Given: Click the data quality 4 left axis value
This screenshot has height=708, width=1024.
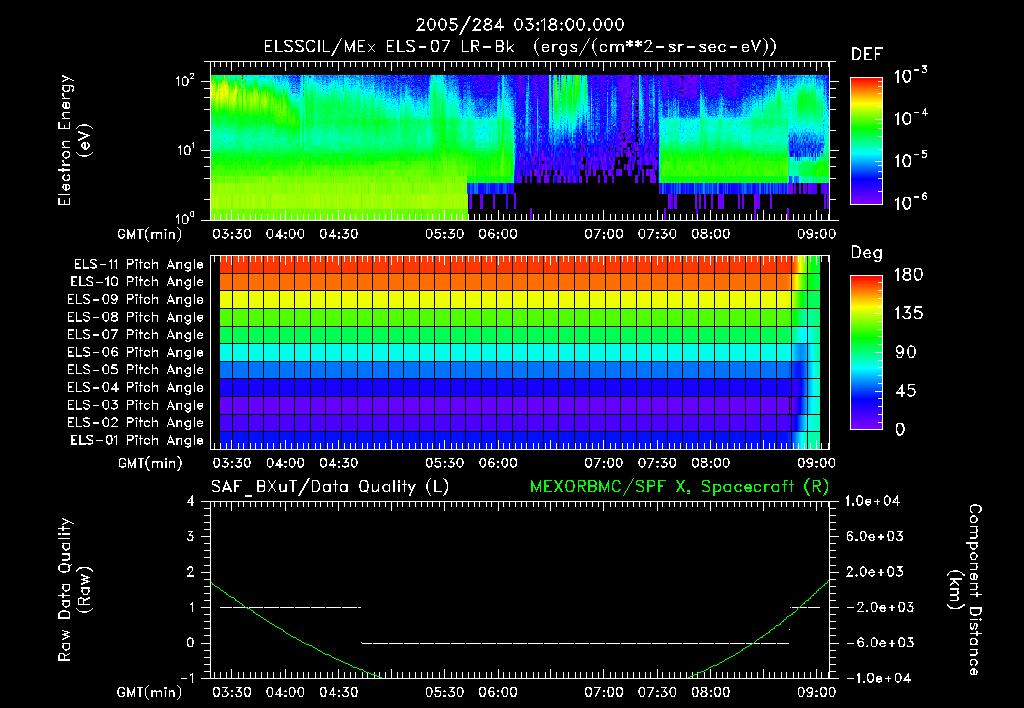Looking at the screenshot, I should (x=191, y=501).
